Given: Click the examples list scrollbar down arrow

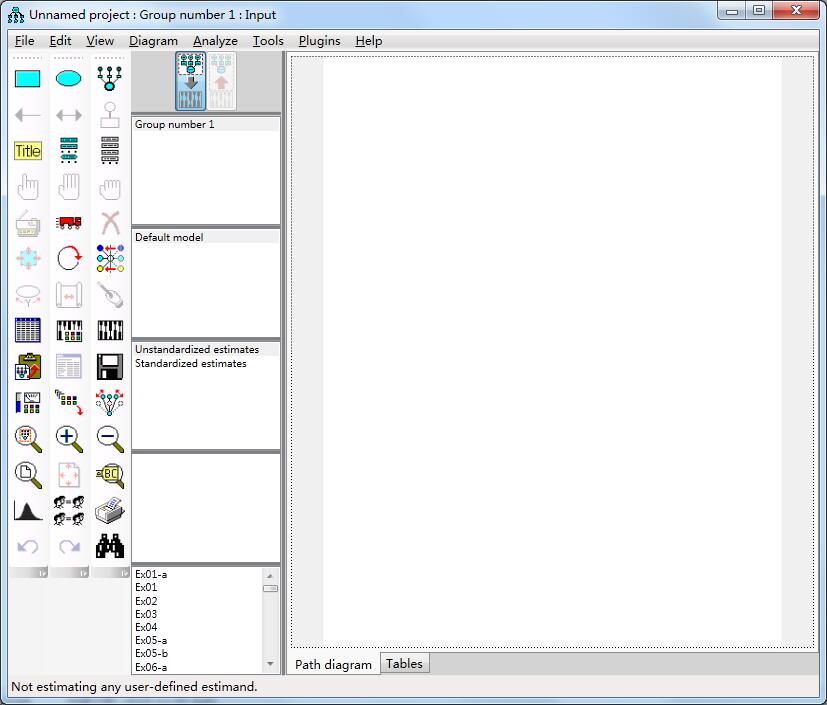Looking at the screenshot, I should click(269, 663).
